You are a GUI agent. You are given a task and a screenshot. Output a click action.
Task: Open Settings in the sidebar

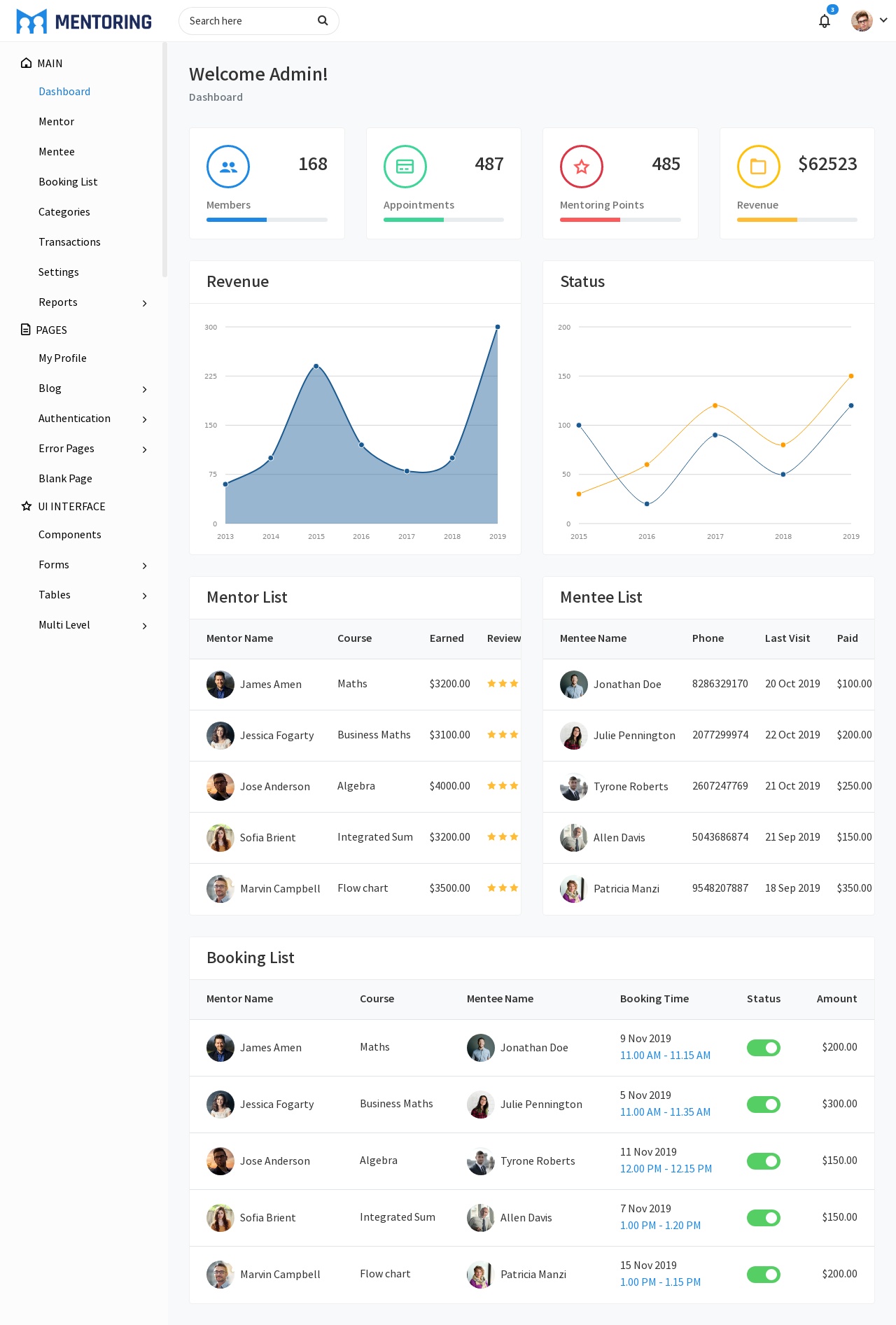pyautogui.click(x=59, y=272)
